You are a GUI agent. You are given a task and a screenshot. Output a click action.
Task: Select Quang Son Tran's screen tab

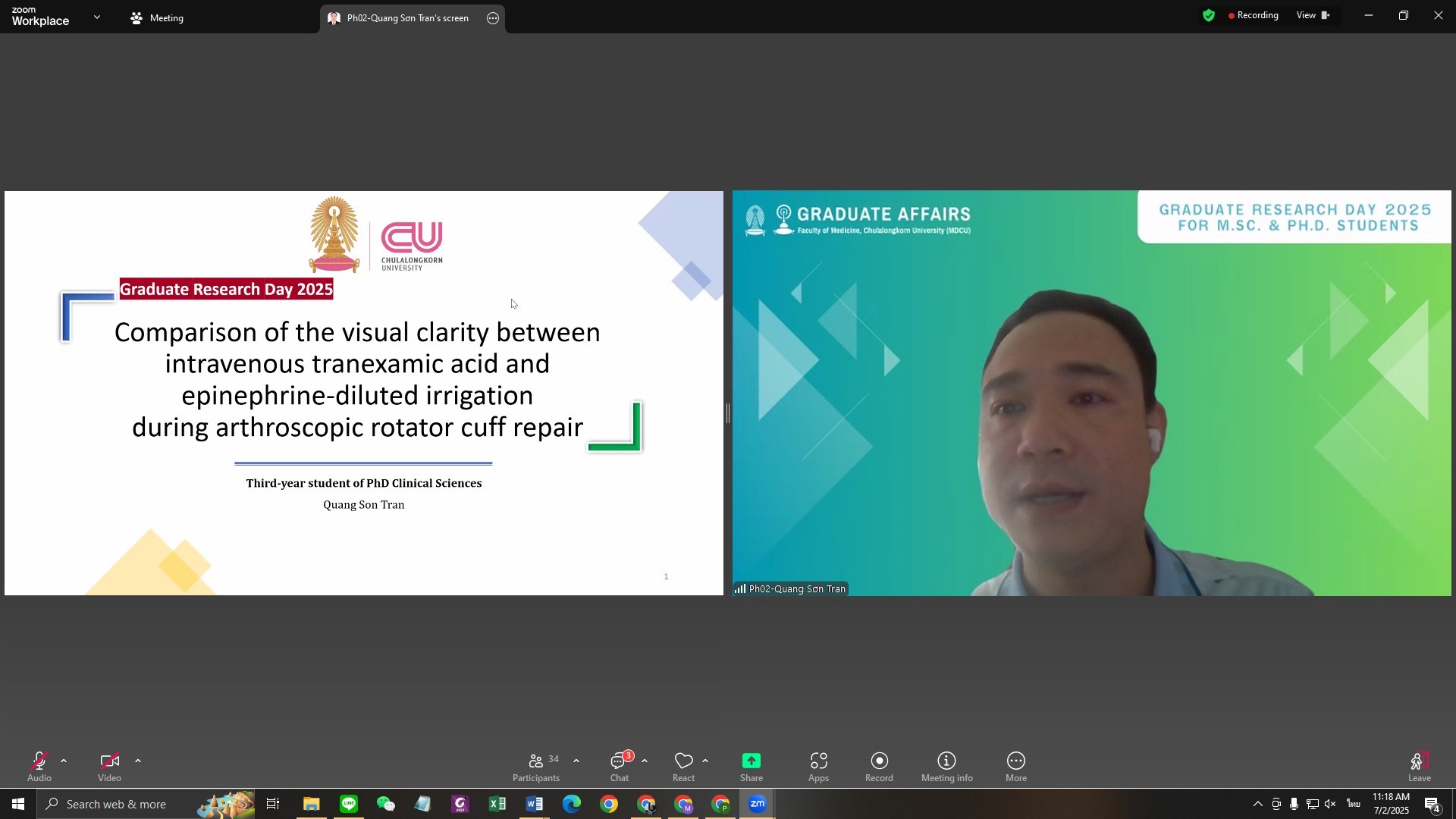[x=399, y=18]
